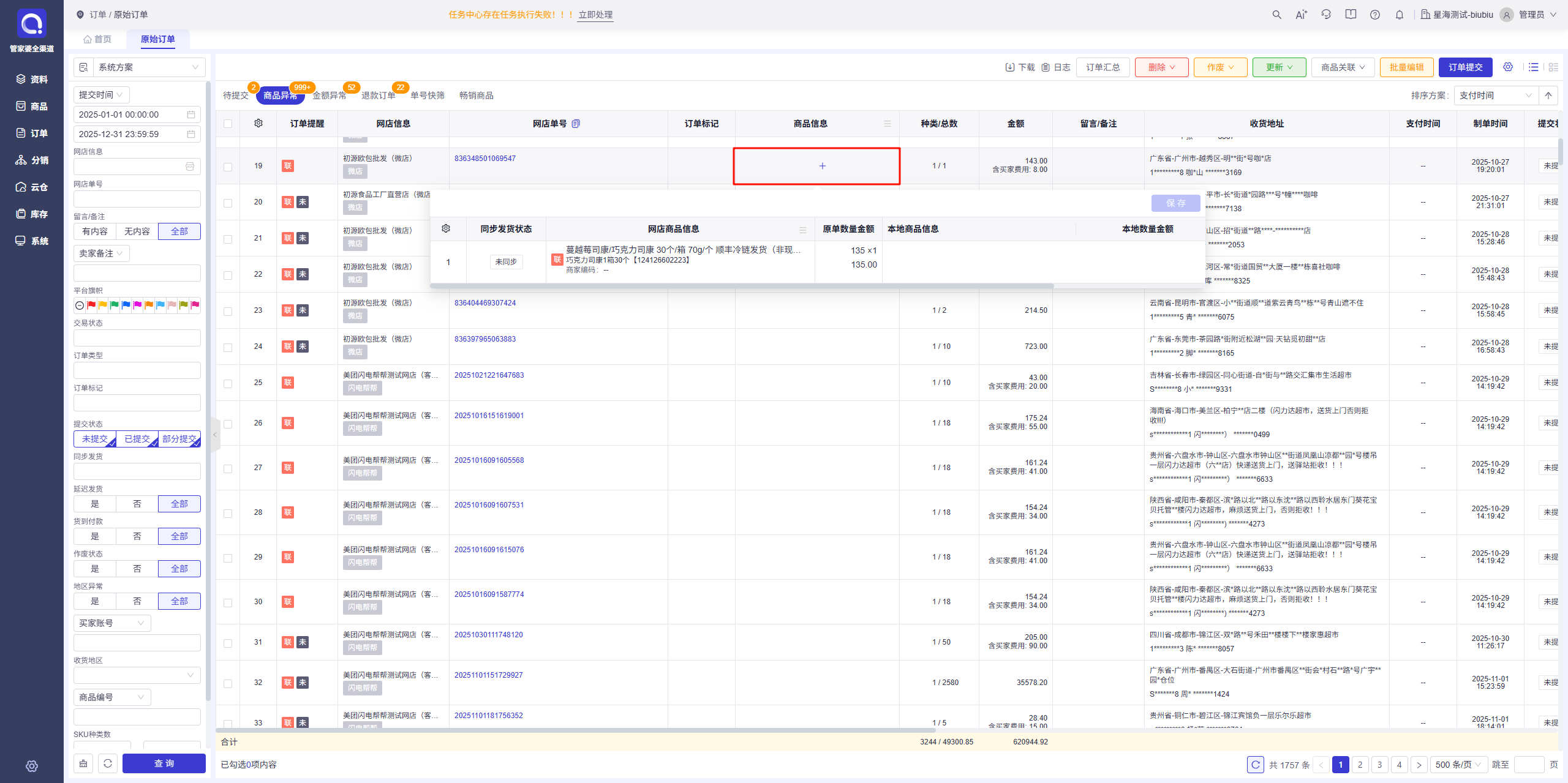Open order link 836404469307424
Screen dimensions: 1568x783
485,303
